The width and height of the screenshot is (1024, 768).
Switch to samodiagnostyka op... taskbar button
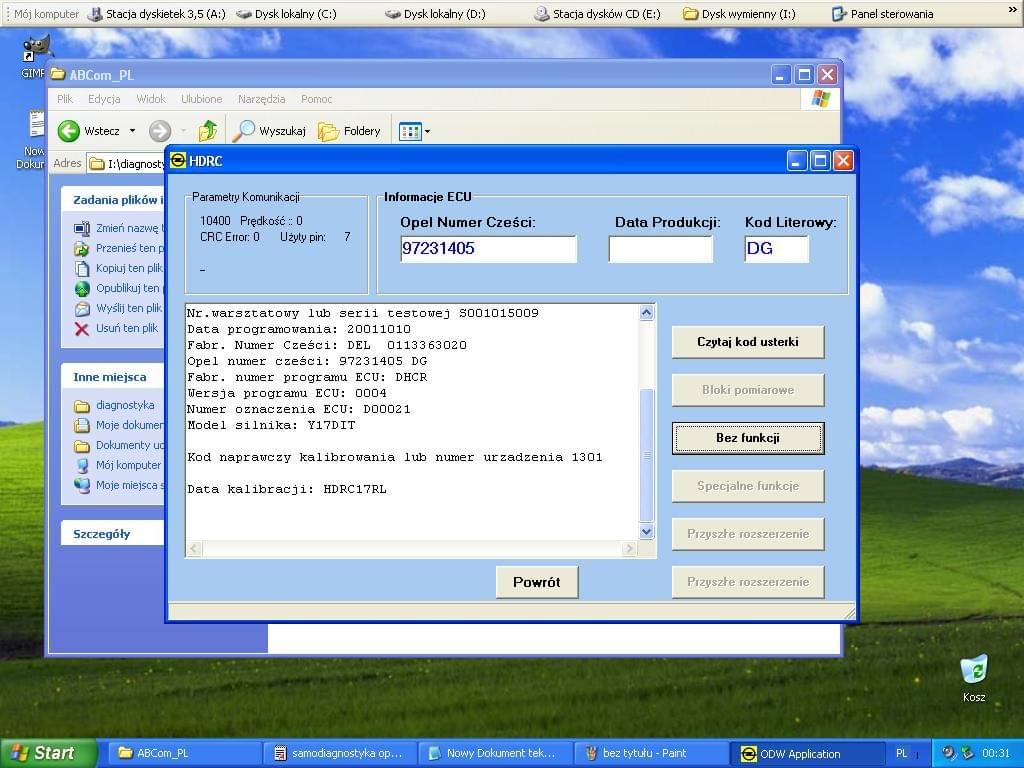[x=340, y=753]
